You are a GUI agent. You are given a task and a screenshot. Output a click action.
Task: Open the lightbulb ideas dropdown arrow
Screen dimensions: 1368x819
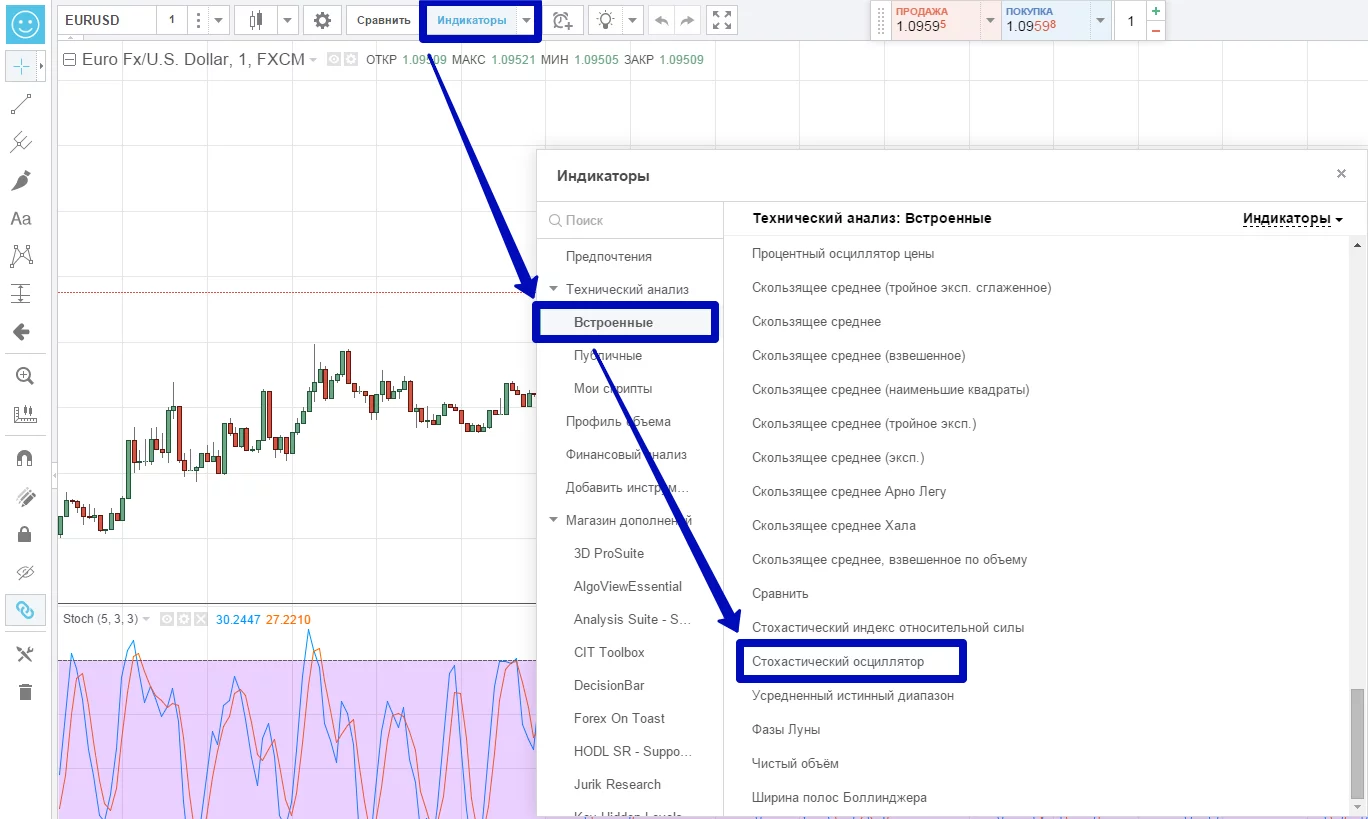[632, 20]
